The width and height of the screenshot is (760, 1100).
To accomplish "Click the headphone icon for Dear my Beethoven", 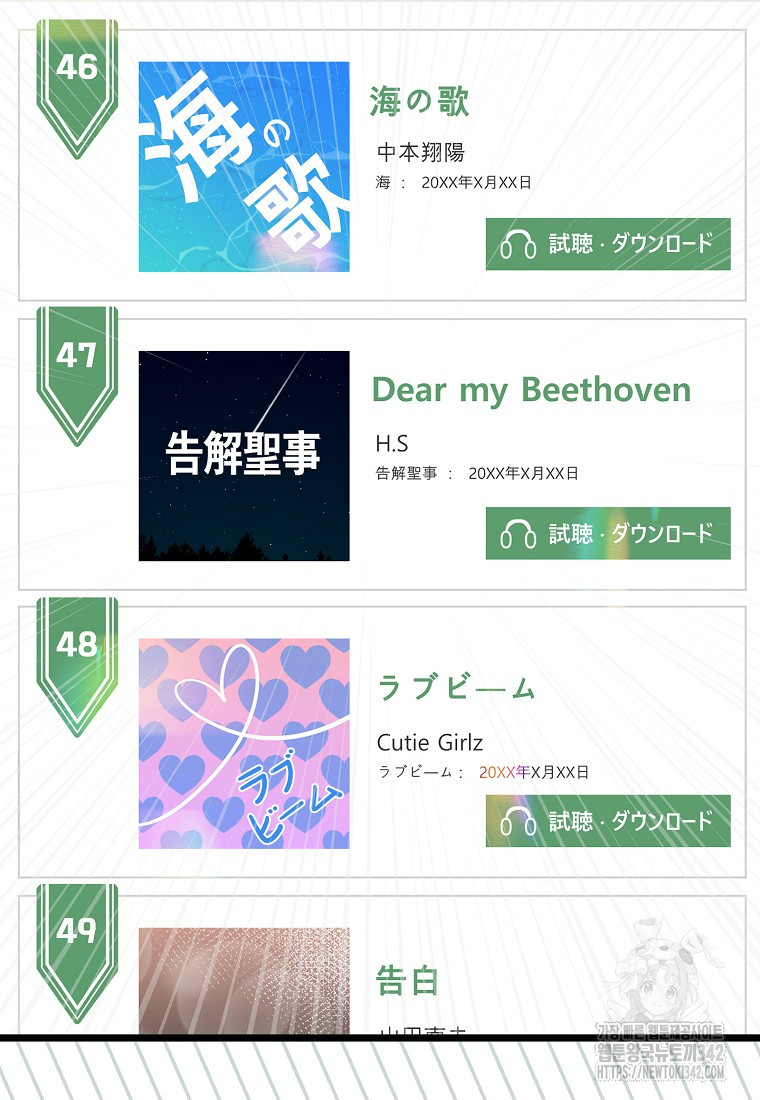I will pos(518,533).
